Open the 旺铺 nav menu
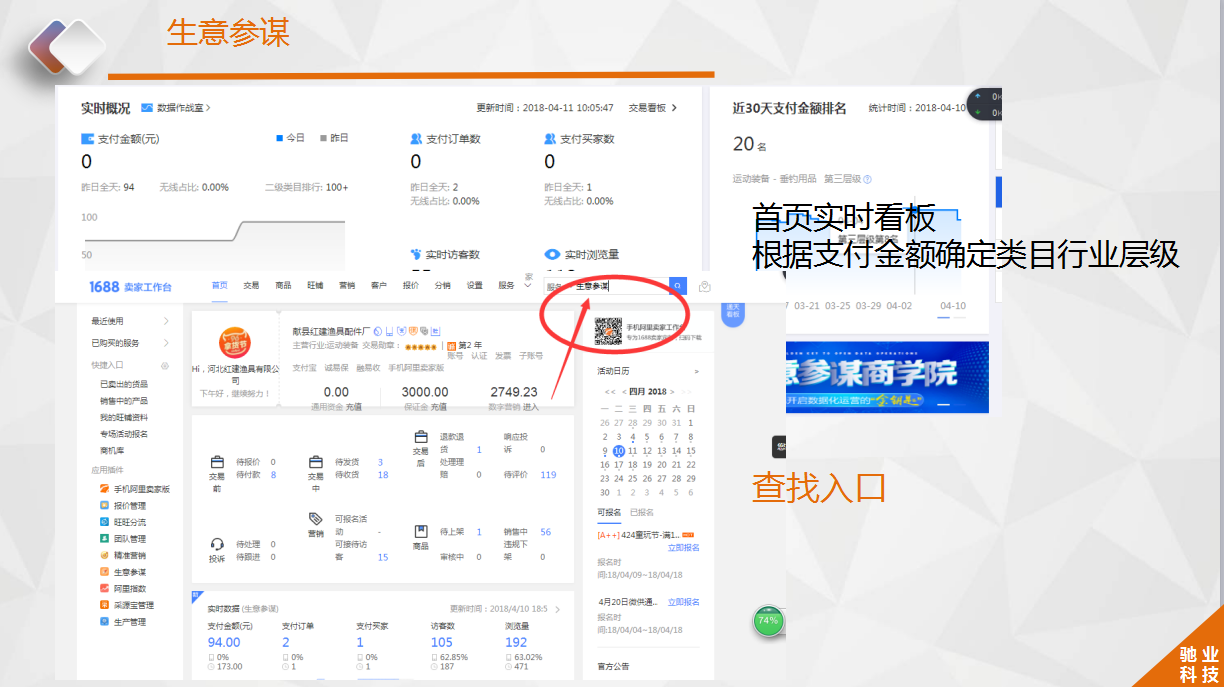 (315, 286)
